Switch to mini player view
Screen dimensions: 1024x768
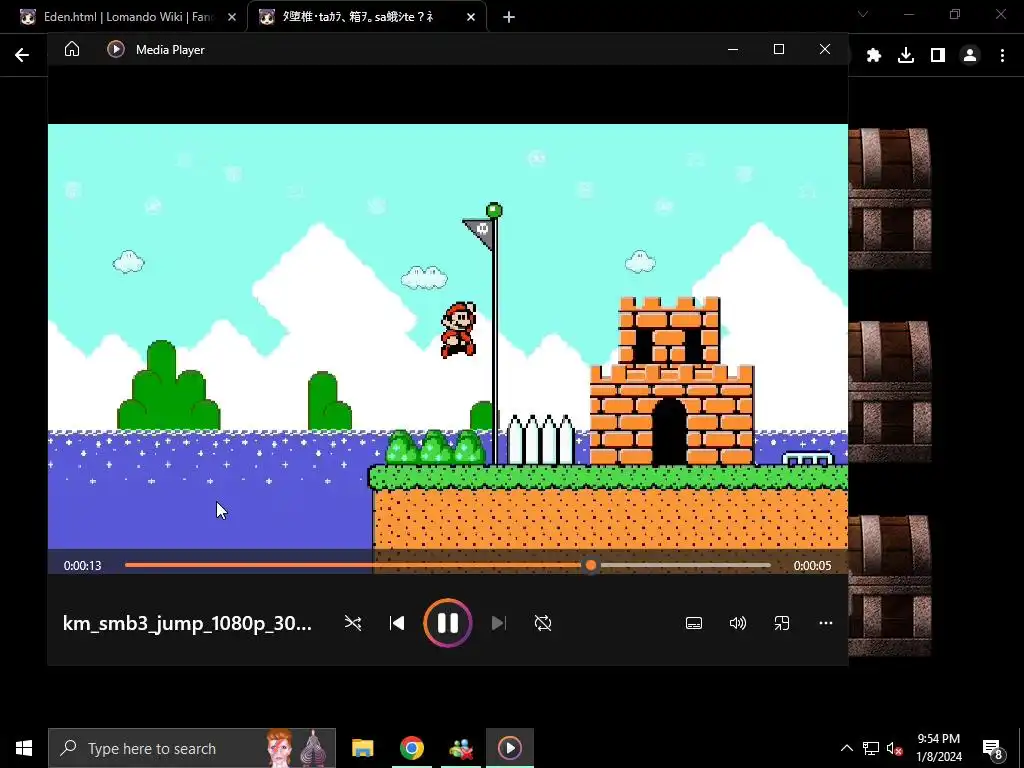click(782, 623)
